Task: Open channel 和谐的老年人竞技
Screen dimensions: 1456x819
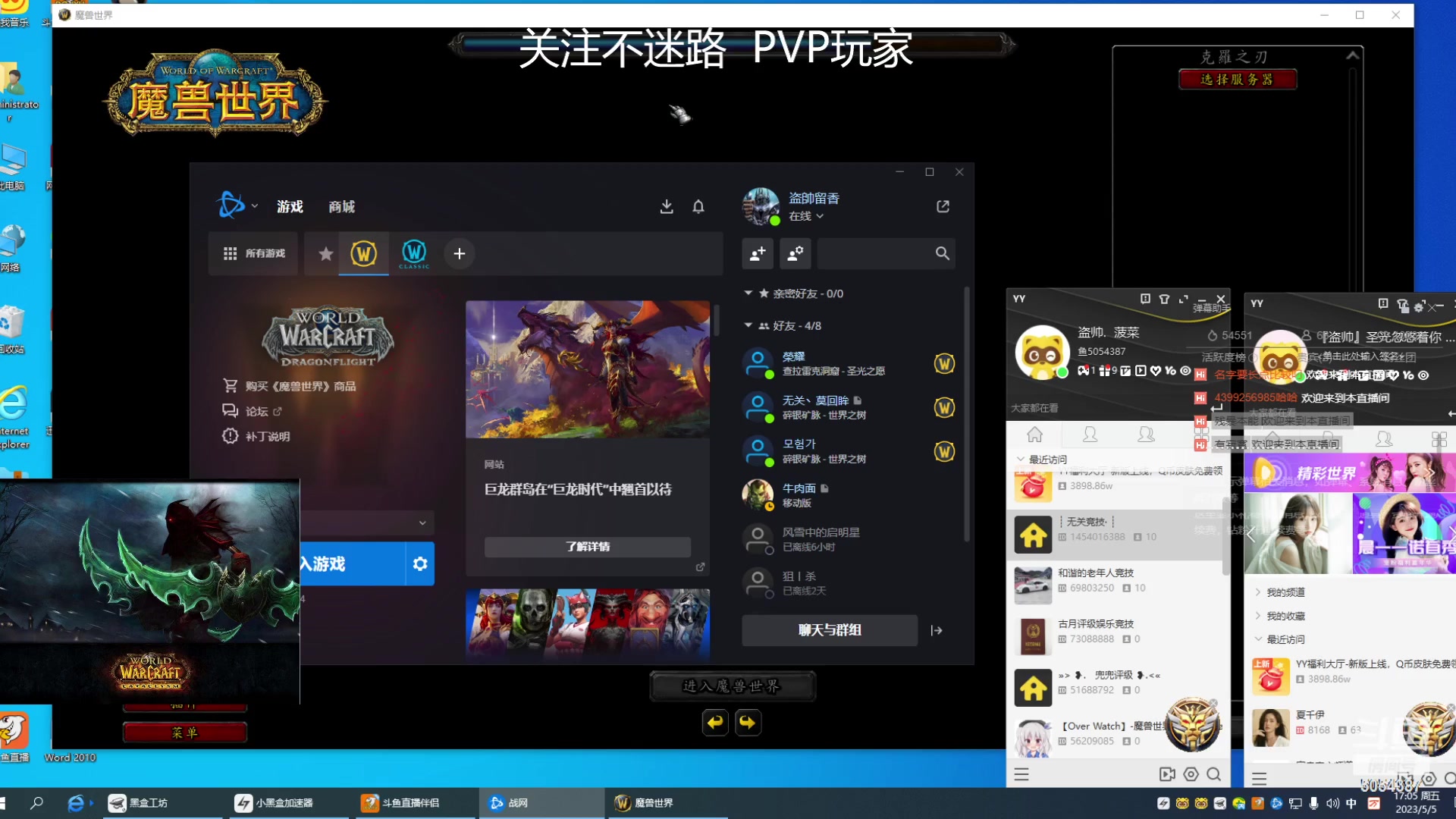Action: coord(1114,585)
